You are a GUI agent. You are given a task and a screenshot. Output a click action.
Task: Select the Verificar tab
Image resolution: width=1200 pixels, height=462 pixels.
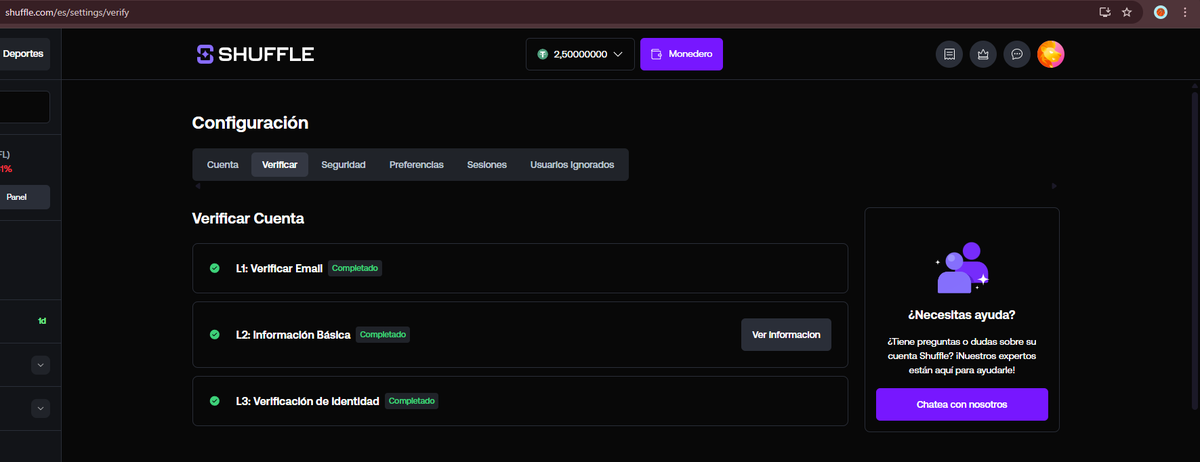click(x=280, y=164)
